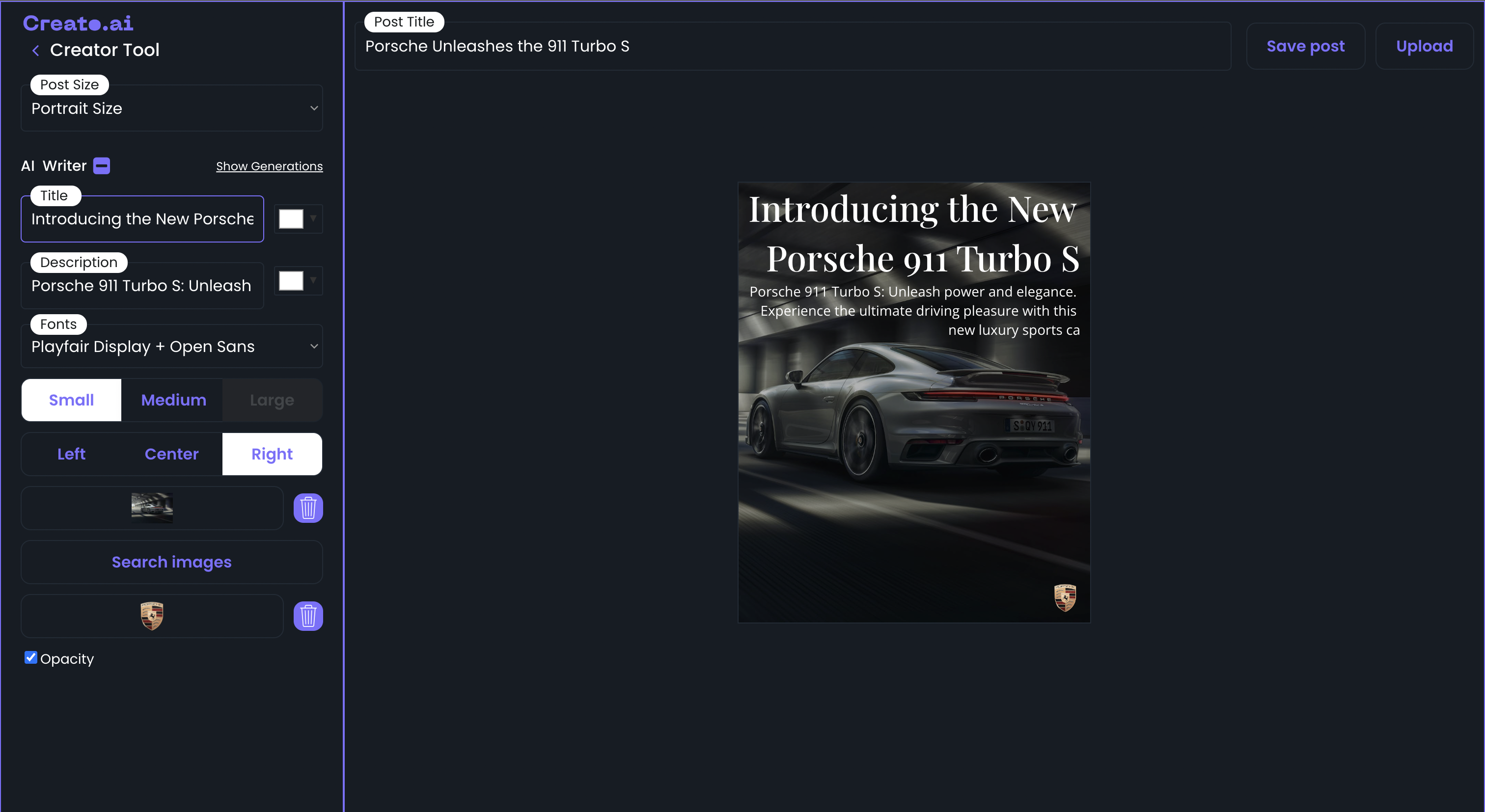The height and width of the screenshot is (812, 1485).
Task: Align text Center
Action: tap(171, 454)
